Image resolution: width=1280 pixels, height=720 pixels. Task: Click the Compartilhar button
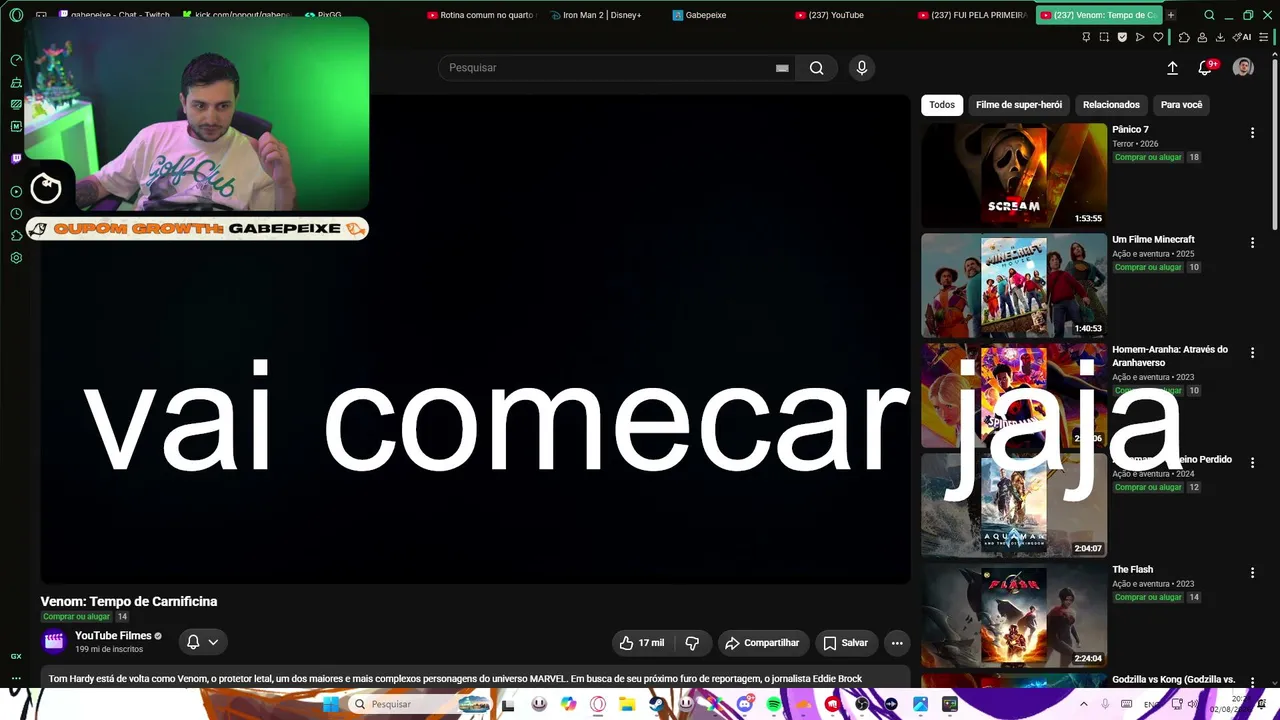(762, 643)
